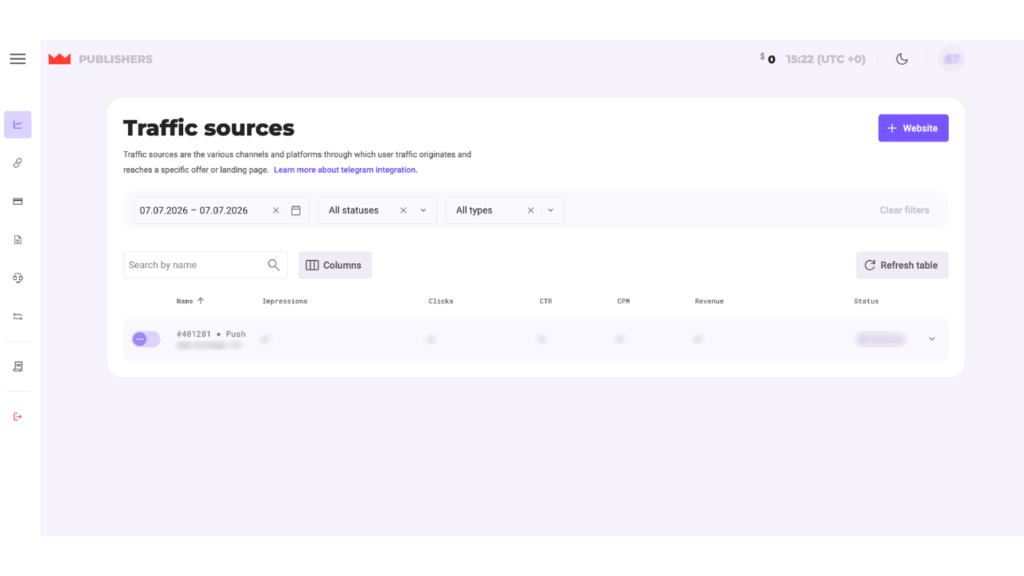This screenshot has height=576, width=1024.
Task: Click the red logout icon
Action: coord(18,417)
